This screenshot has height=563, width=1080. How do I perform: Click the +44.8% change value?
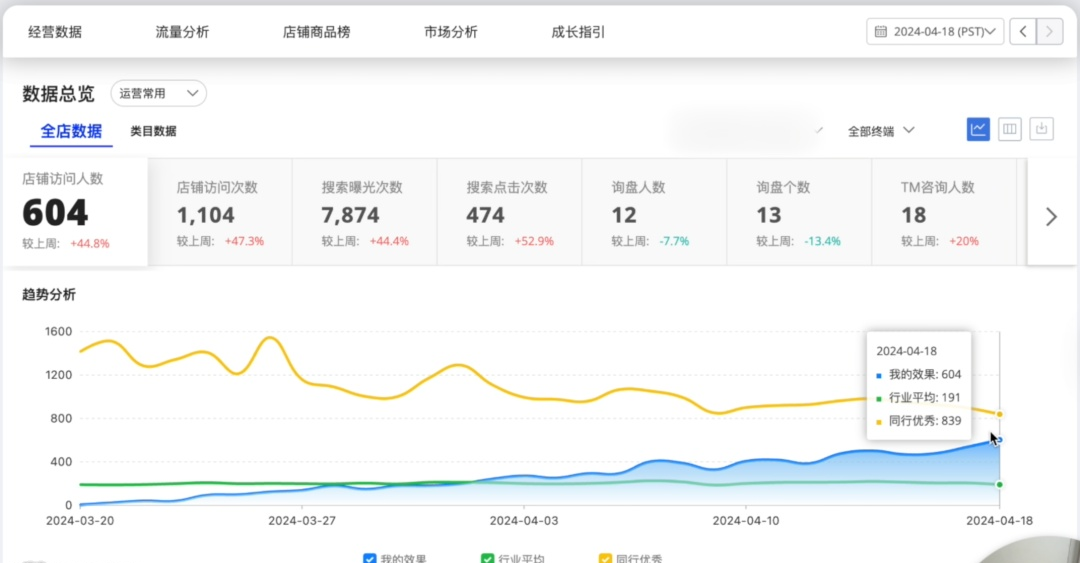(x=90, y=243)
